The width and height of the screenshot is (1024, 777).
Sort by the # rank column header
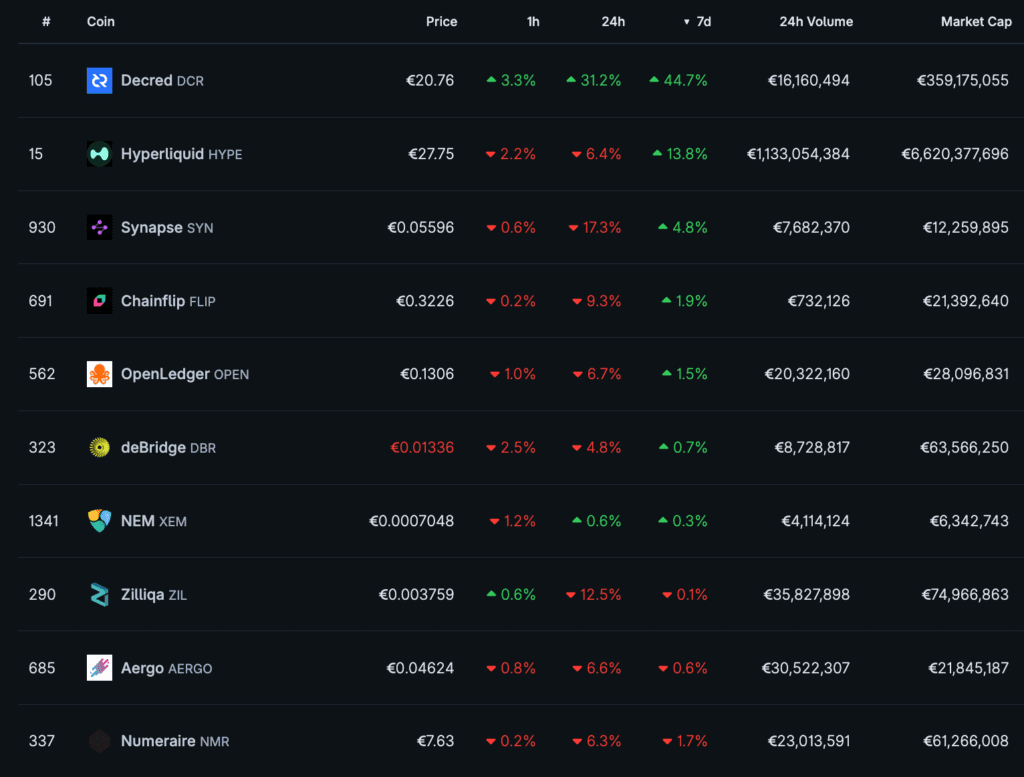(x=46, y=22)
